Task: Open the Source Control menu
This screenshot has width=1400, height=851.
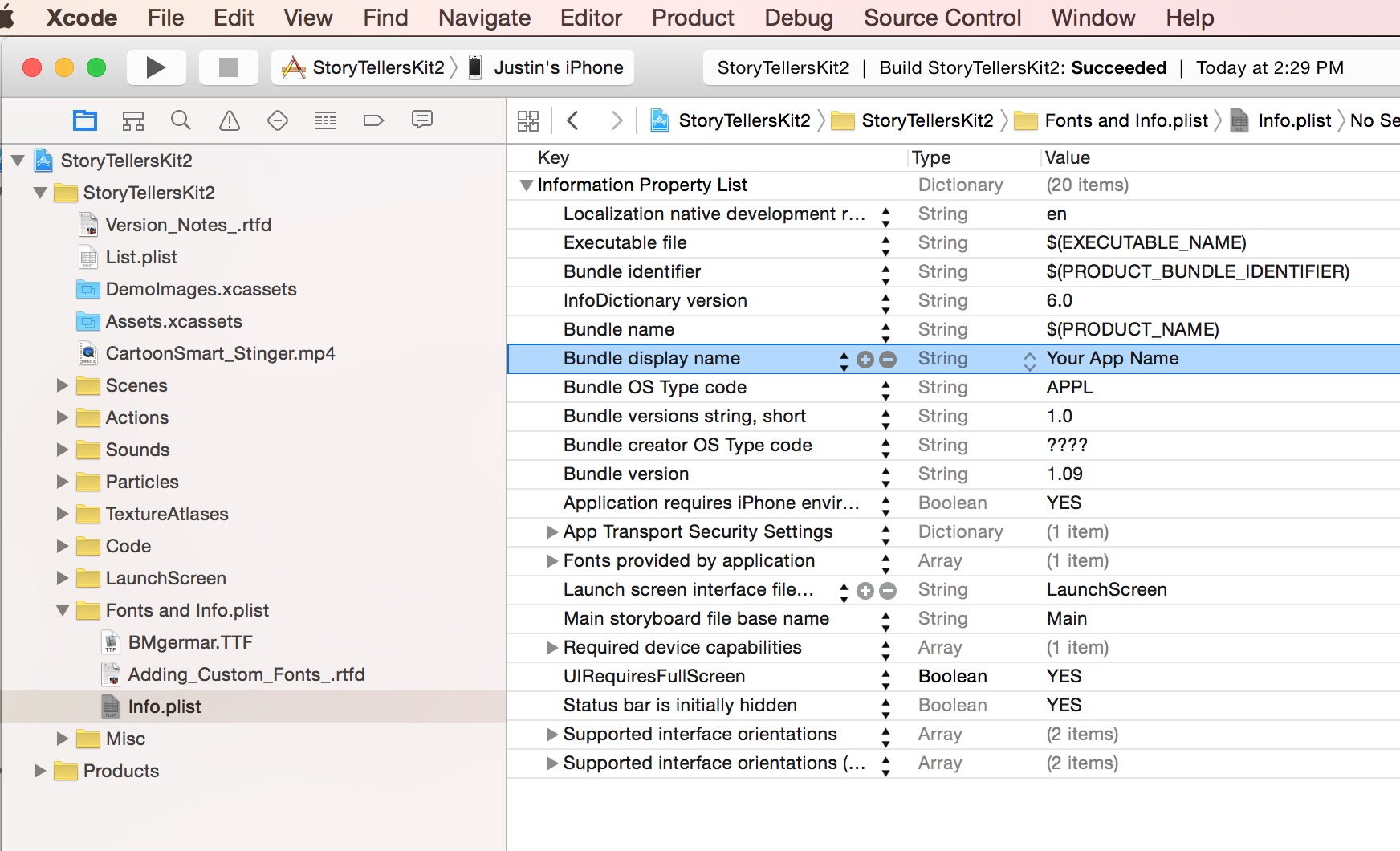Action: (942, 18)
